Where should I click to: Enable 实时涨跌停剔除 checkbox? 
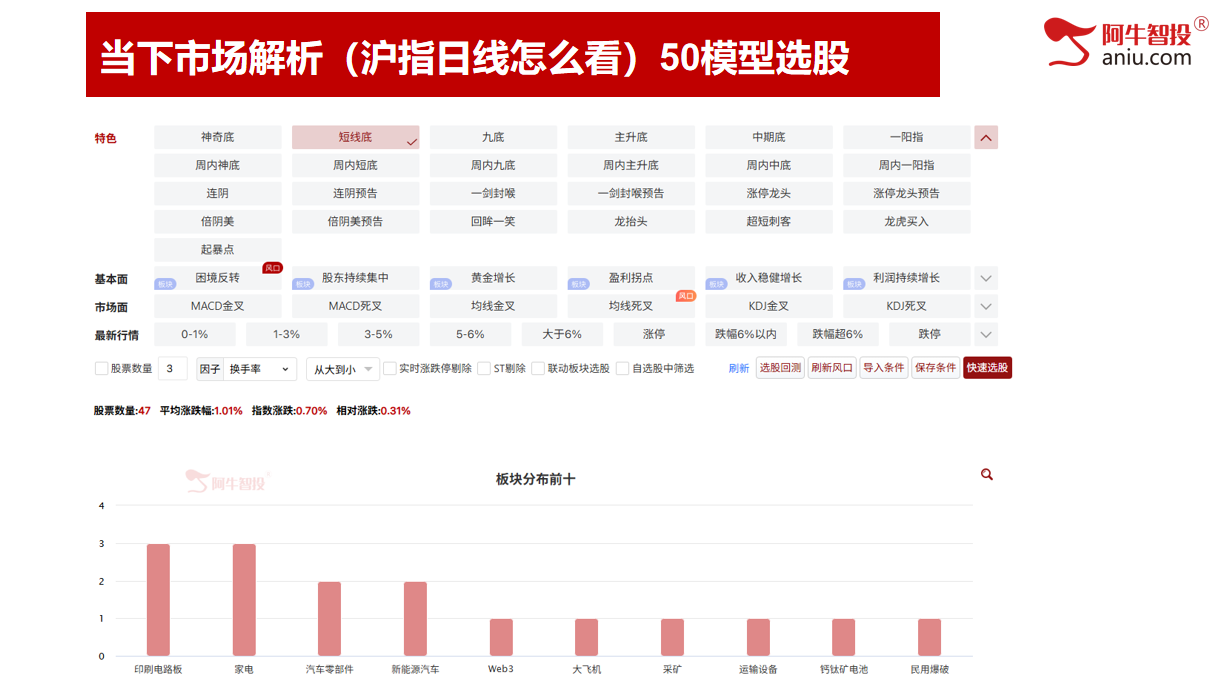[x=390, y=368]
